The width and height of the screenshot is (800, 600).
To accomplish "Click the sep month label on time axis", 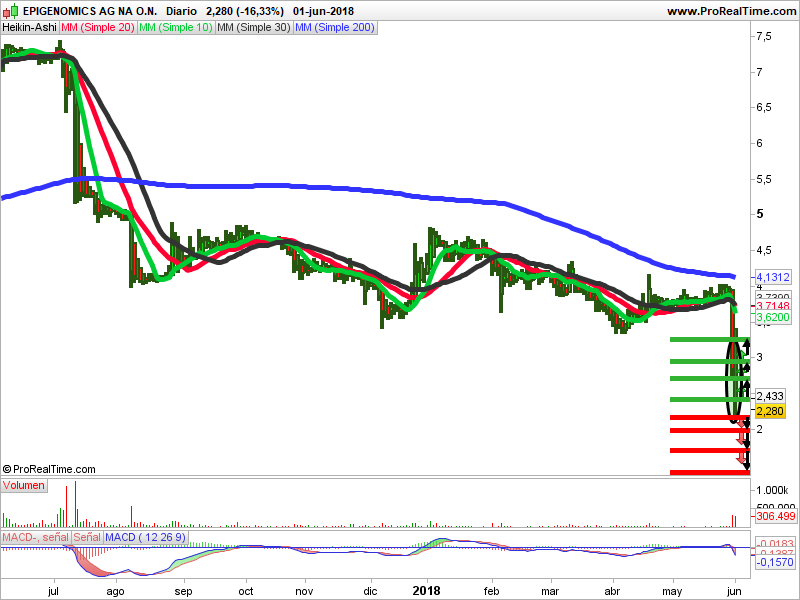I will pos(183,591).
